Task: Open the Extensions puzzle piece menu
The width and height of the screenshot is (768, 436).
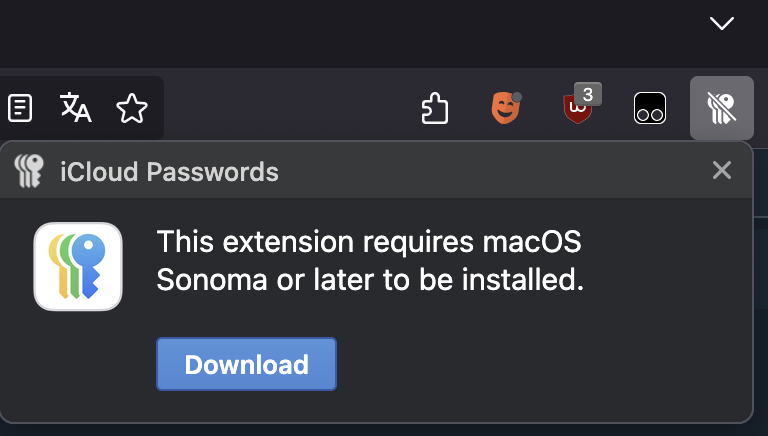Action: (x=435, y=108)
